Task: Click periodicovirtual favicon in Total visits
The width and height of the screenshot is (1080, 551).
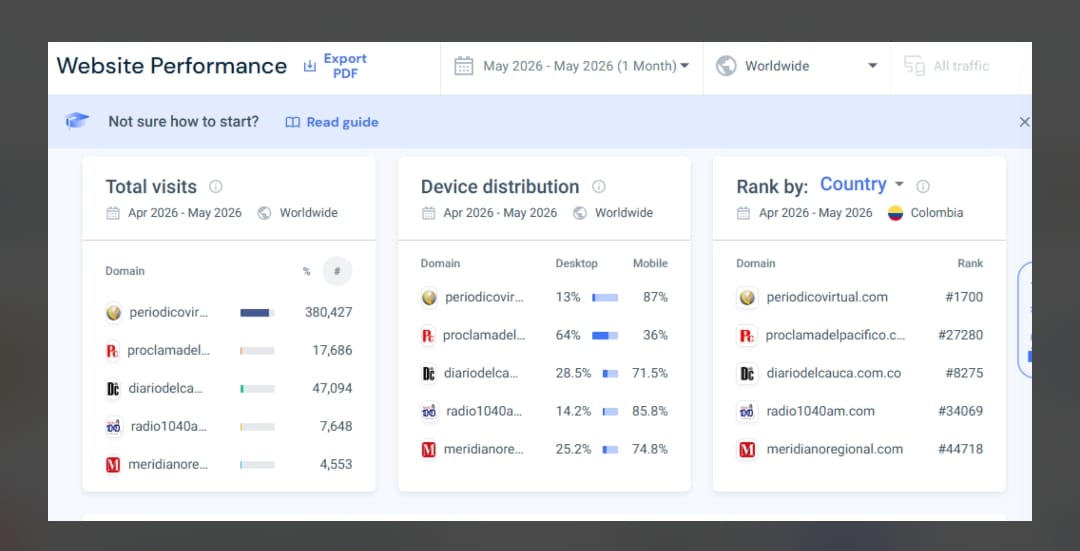Action: [114, 313]
